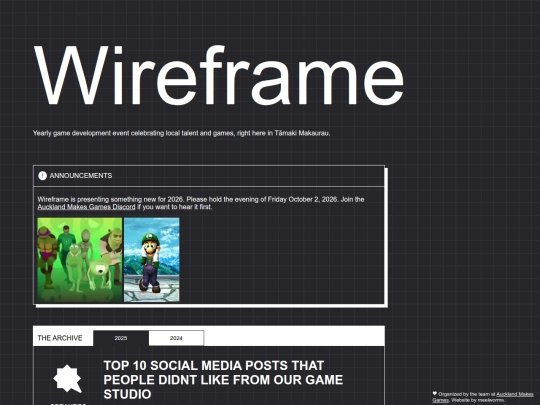Open the Auckland Makes Games Discord link
Screen dimensions: 540x405
tap(86, 207)
